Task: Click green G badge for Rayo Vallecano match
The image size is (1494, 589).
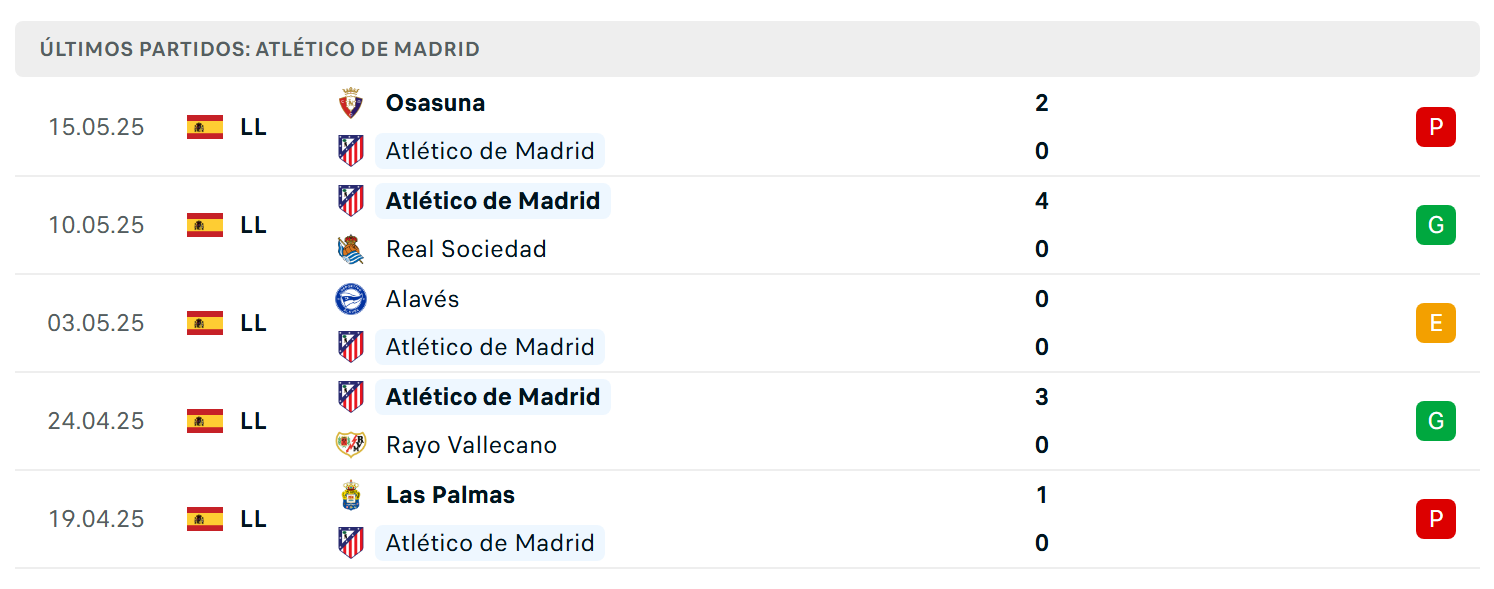Action: (x=1435, y=421)
